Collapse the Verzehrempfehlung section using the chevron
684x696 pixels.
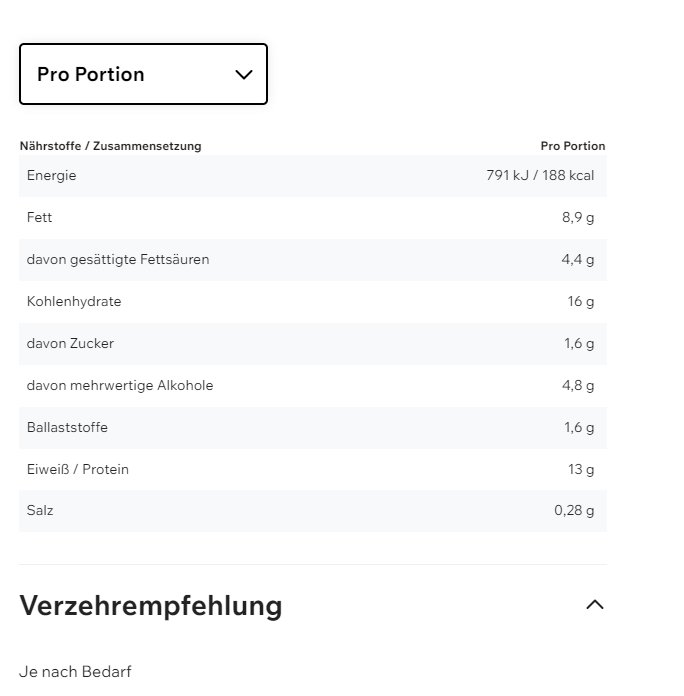595,605
